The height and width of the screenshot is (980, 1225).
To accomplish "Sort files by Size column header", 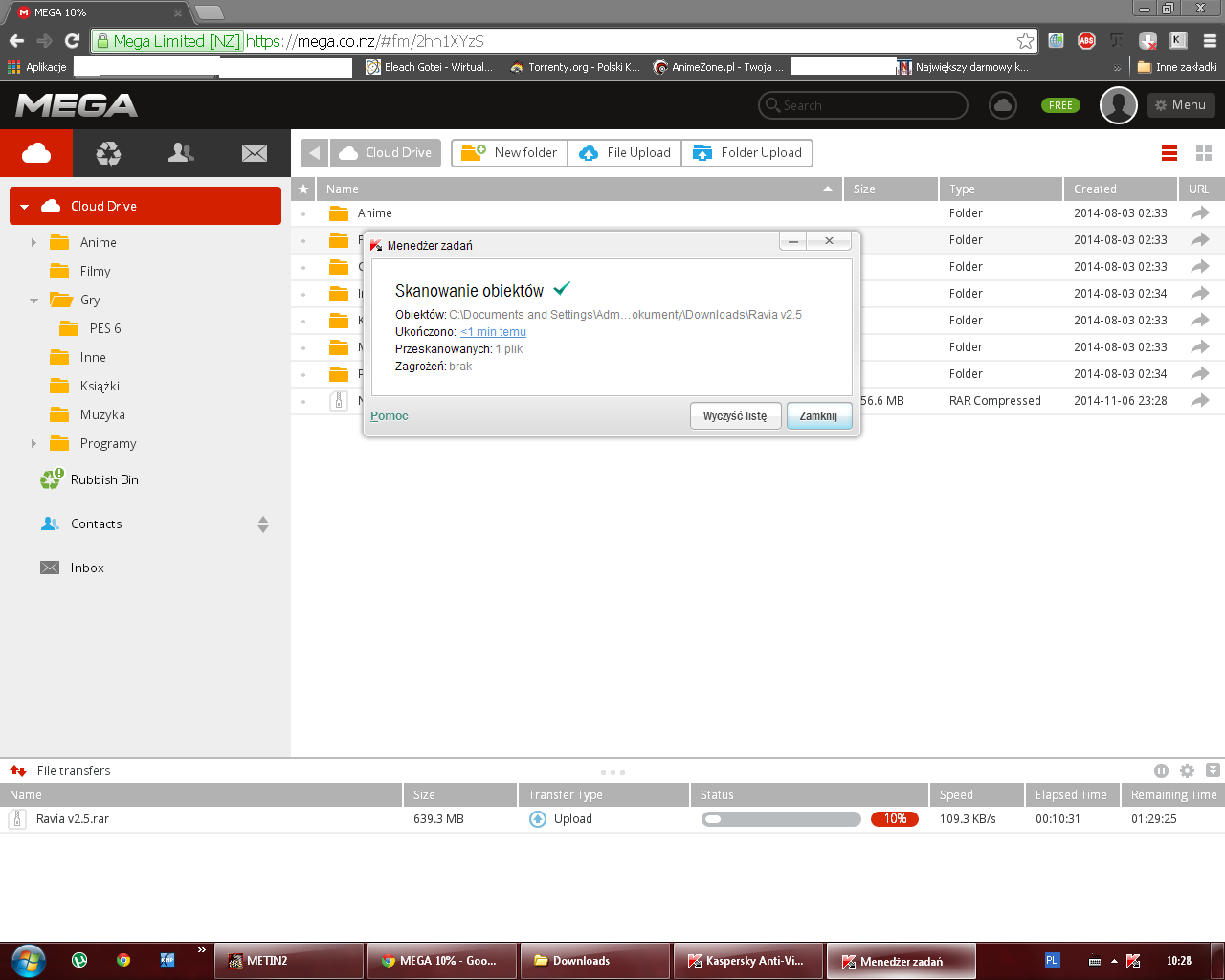I will click(891, 189).
